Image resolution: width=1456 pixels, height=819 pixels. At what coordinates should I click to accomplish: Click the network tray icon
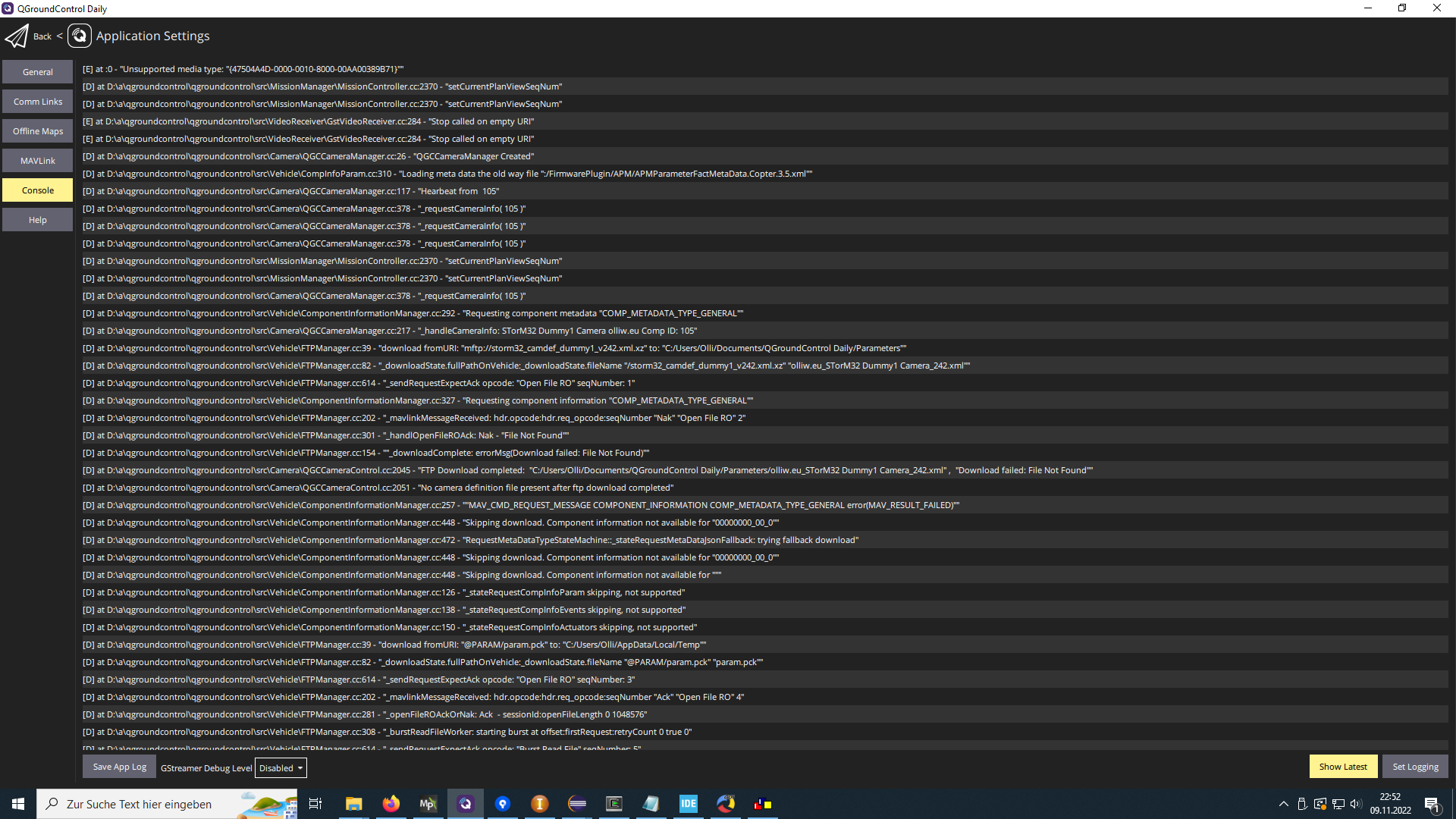click(1338, 804)
